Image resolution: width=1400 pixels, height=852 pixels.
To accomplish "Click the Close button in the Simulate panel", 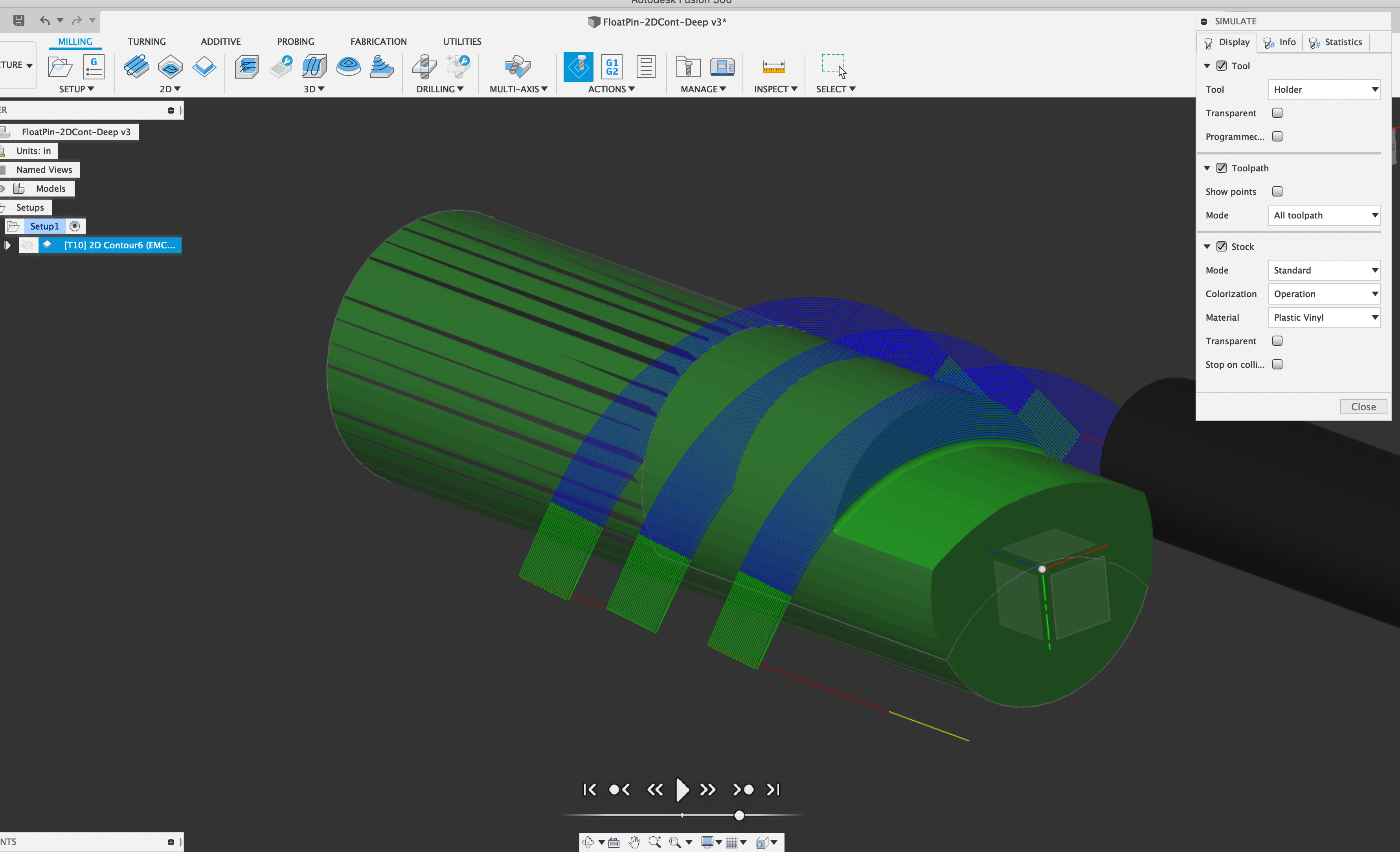I will [x=1363, y=407].
